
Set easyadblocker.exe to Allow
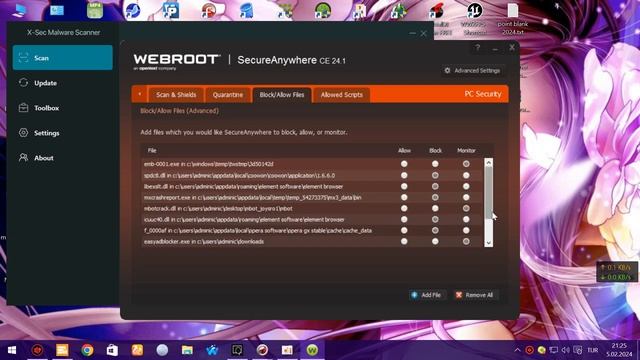pyautogui.click(x=404, y=241)
